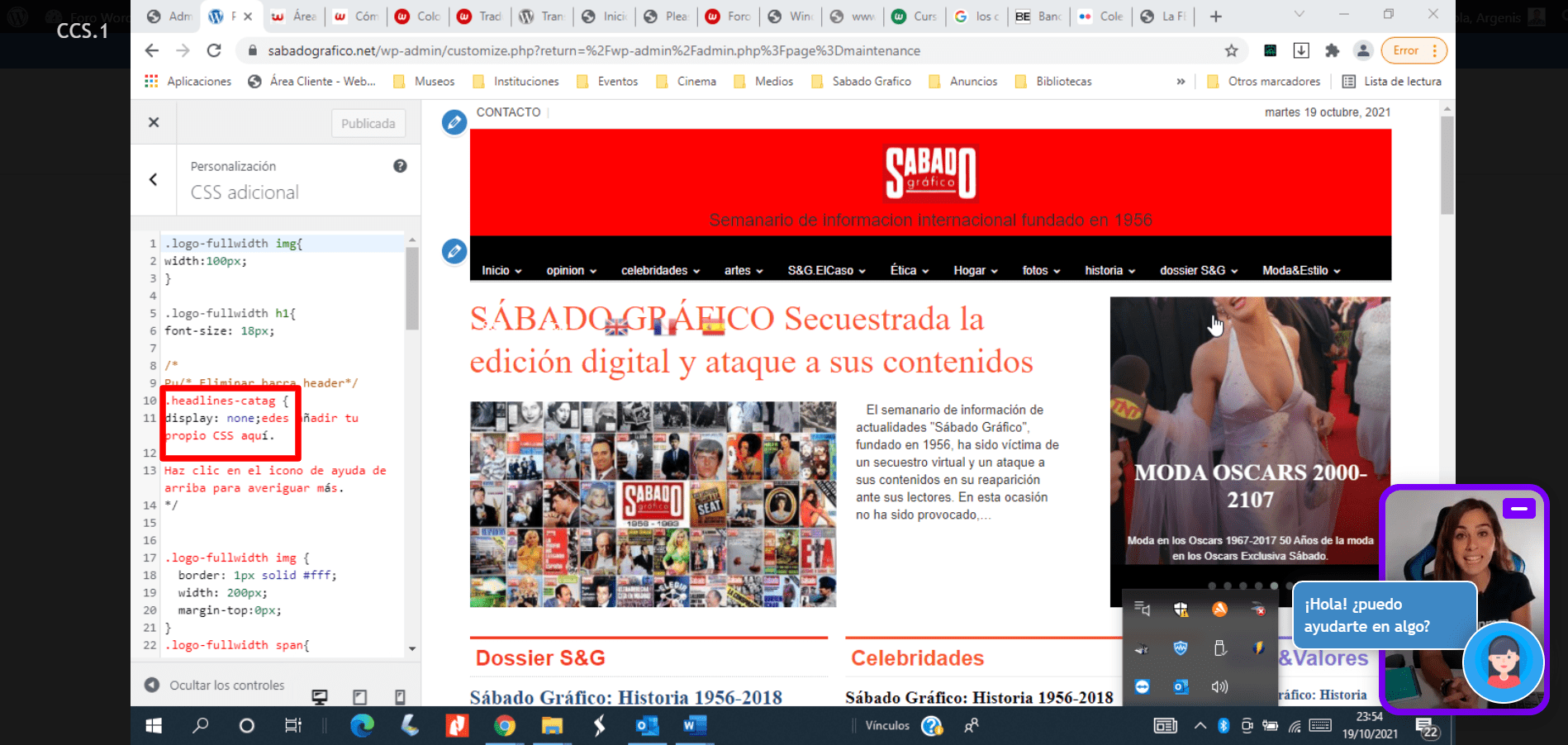This screenshot has height=745, width=1568.
Task: Open the Sabado Grafico bookmark folder
Action: coord(861,81)
